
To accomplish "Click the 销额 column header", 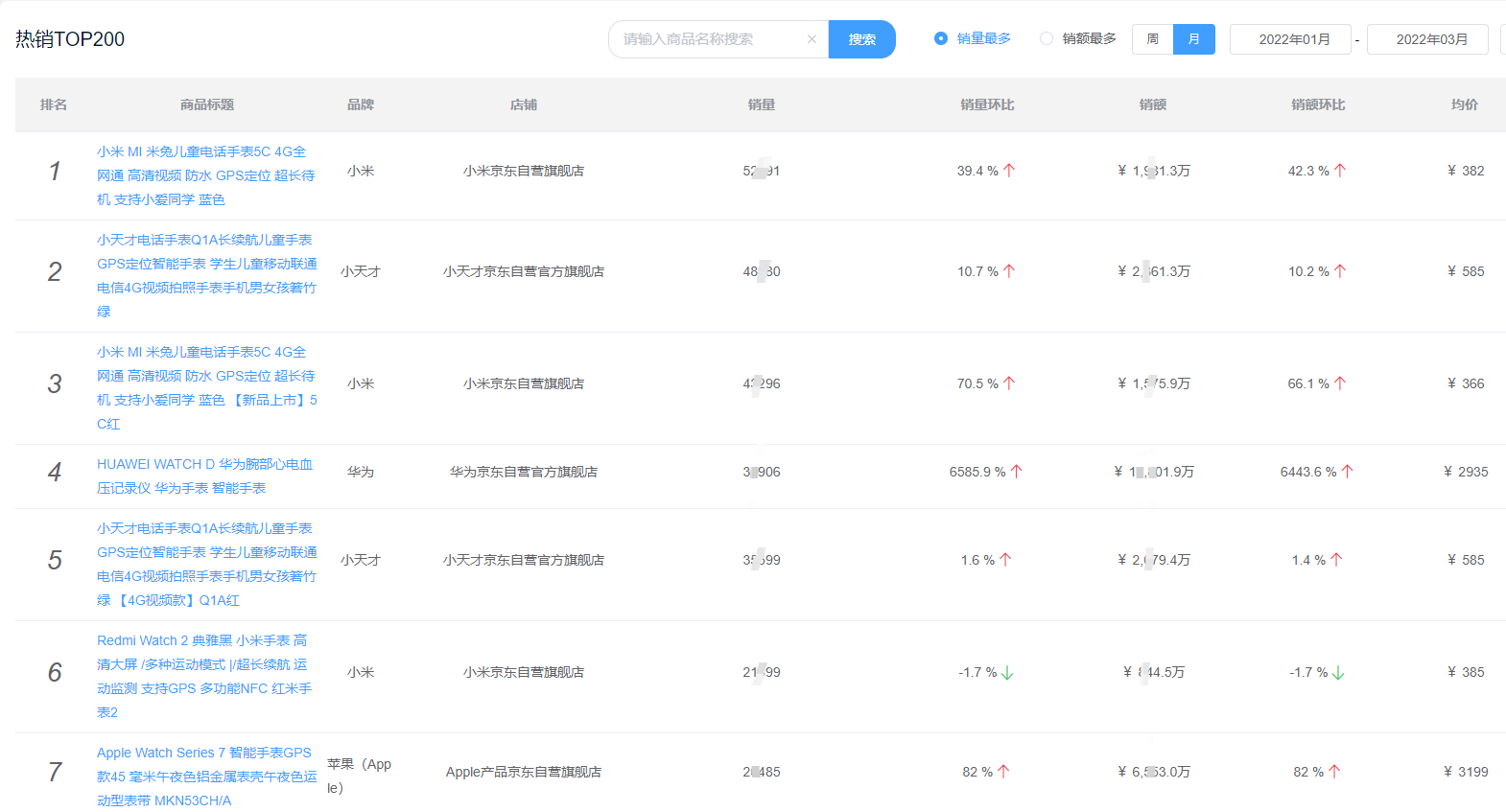I will (x=1153, y=104).
